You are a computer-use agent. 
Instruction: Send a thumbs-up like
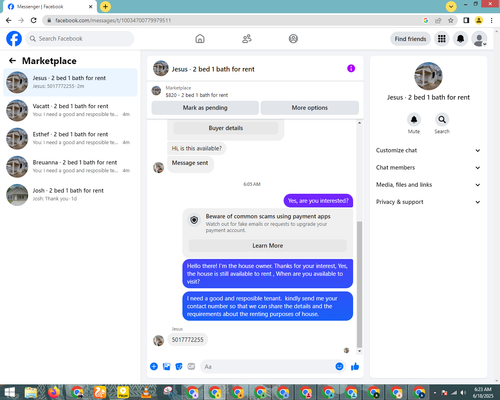355,367
